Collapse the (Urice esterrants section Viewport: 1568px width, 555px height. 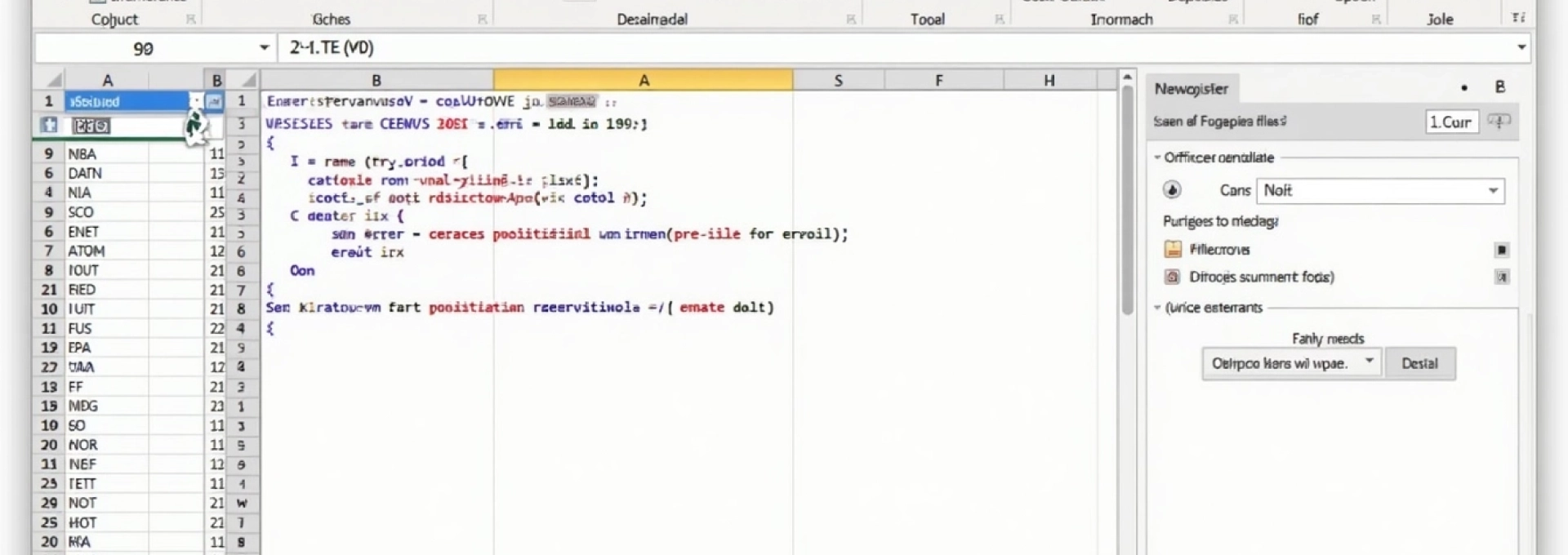click(x=1157, y=308)
